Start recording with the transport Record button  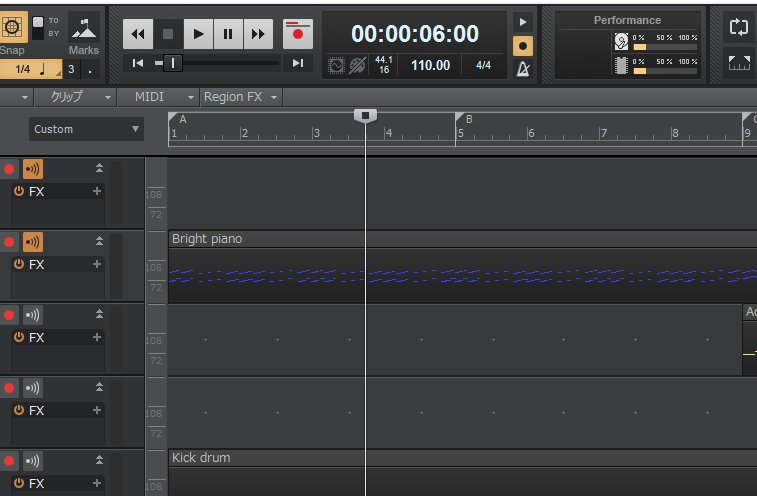tap(298, 34)
